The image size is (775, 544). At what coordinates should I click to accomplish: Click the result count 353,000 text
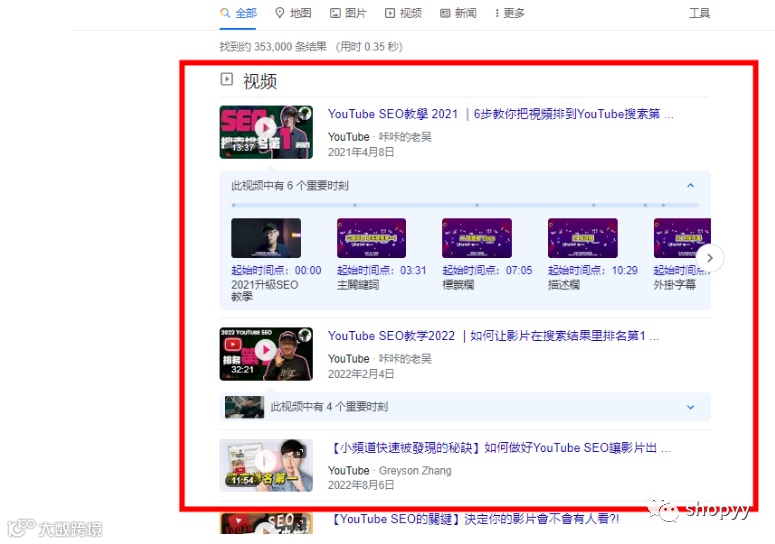[273, 46]
